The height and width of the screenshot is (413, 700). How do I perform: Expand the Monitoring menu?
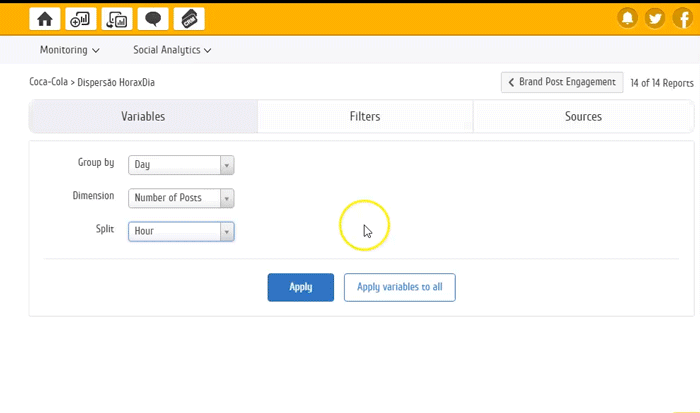pyautogui.click(x=69, y=50)
